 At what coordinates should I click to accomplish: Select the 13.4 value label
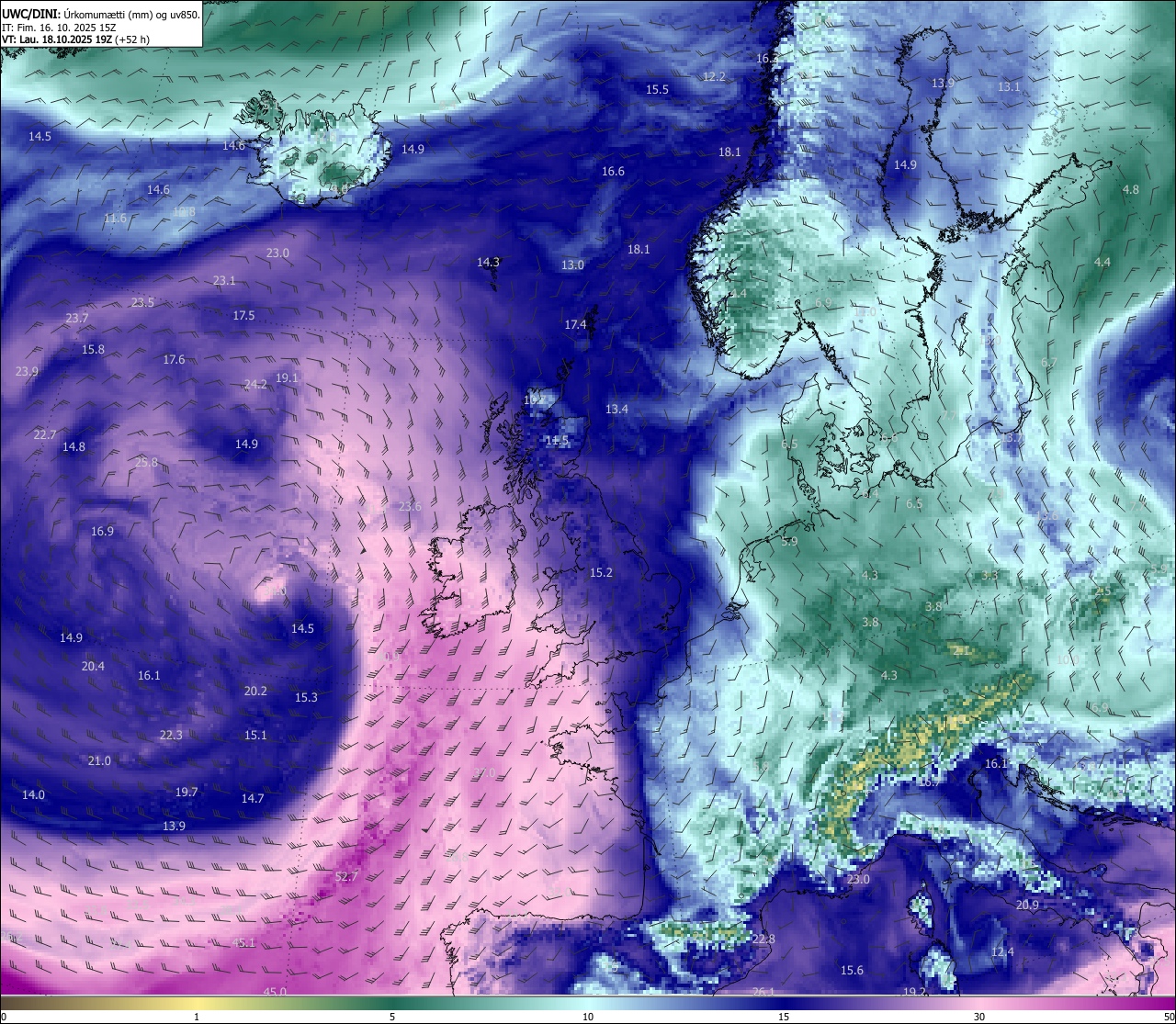point(616,410)
